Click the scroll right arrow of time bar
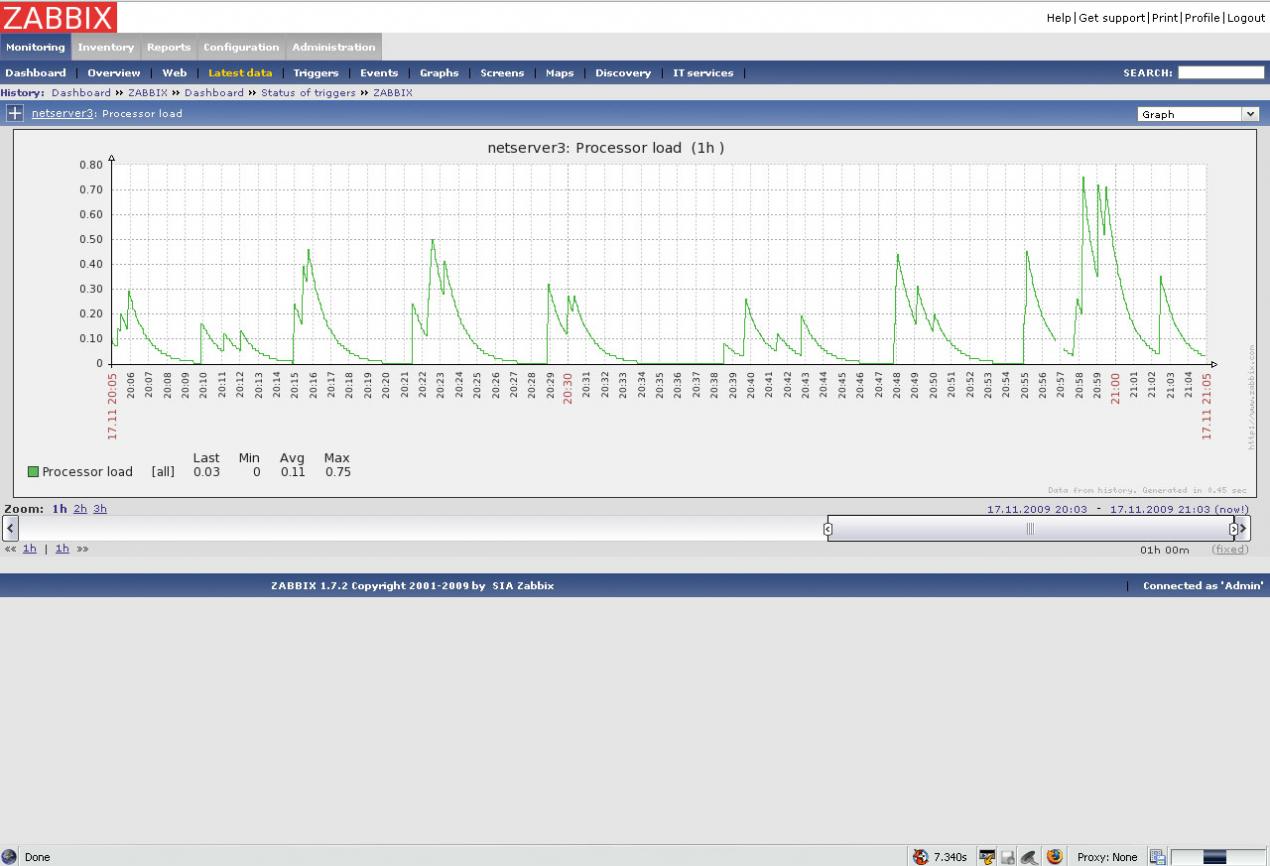The height and width of the screenshot is (866, 1270). click(x=1244, y=528)
